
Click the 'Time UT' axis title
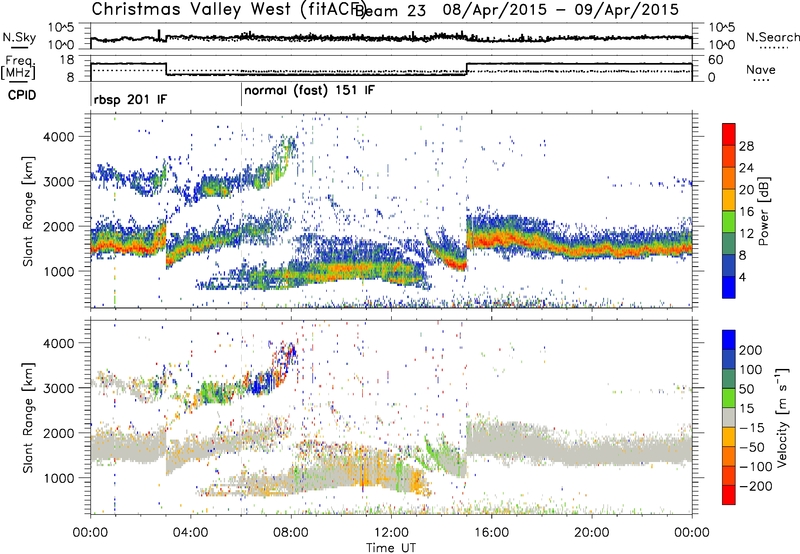[391, 547]
